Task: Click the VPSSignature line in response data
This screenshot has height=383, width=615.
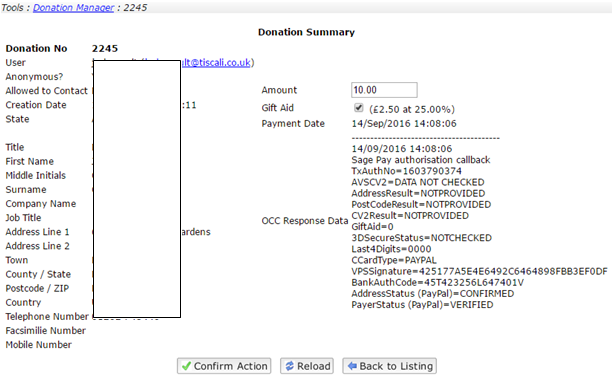Action: pyautogui.click(x=479, y=272)
